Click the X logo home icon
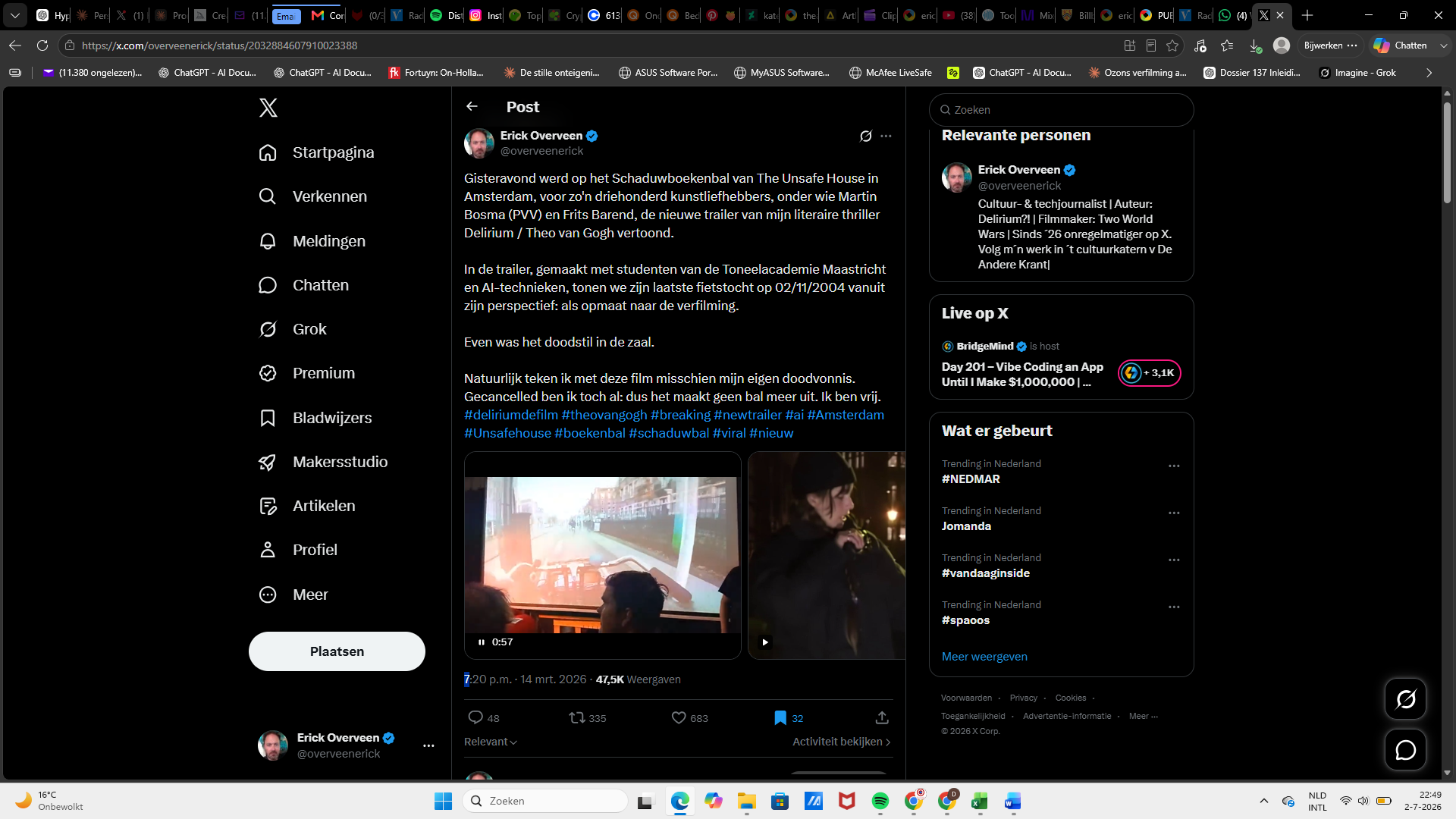Image resolution: width=1456 pixels, height=819 pixels. click(268, 108)
